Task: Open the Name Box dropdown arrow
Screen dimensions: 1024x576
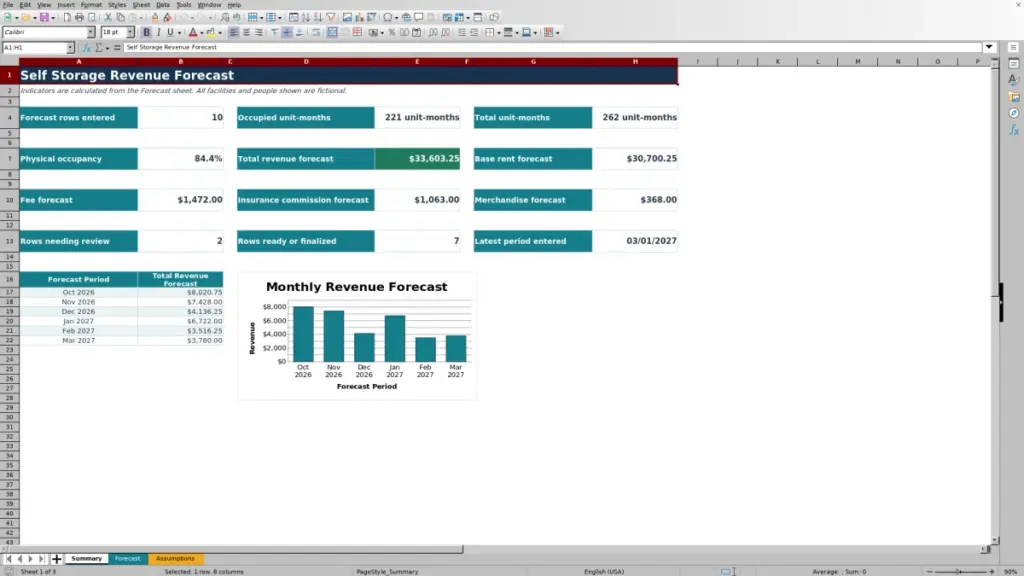Action: point(70,47)
